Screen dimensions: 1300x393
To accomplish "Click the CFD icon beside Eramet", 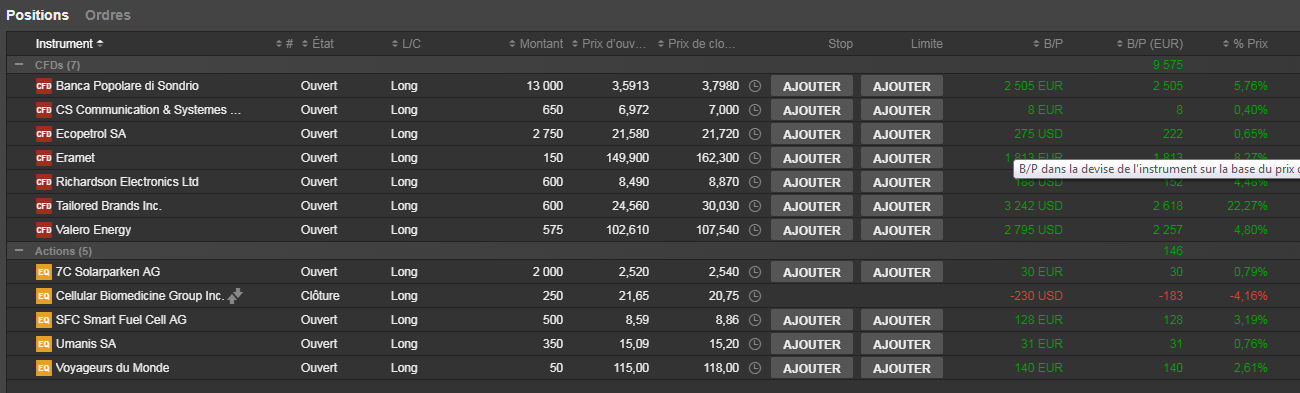I will [x=43, y=158].
